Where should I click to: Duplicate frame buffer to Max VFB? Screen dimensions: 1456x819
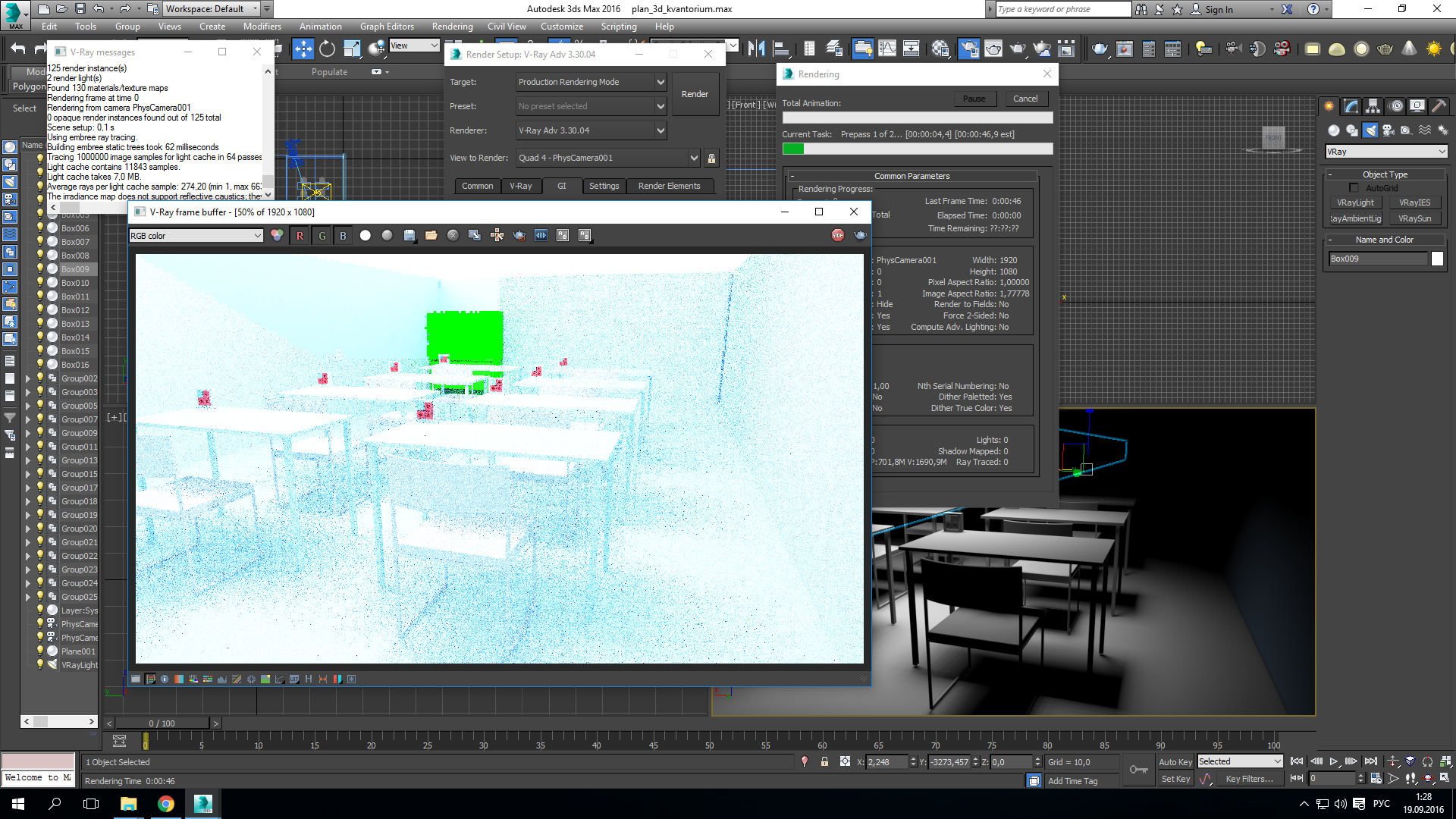(475, 236)
